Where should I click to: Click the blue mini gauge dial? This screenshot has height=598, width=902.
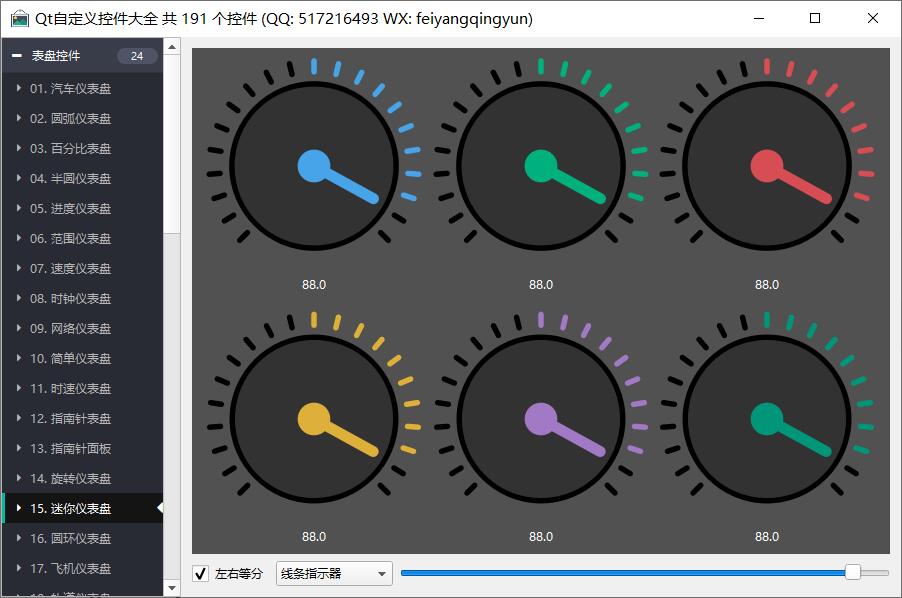[x=314, y=166]
